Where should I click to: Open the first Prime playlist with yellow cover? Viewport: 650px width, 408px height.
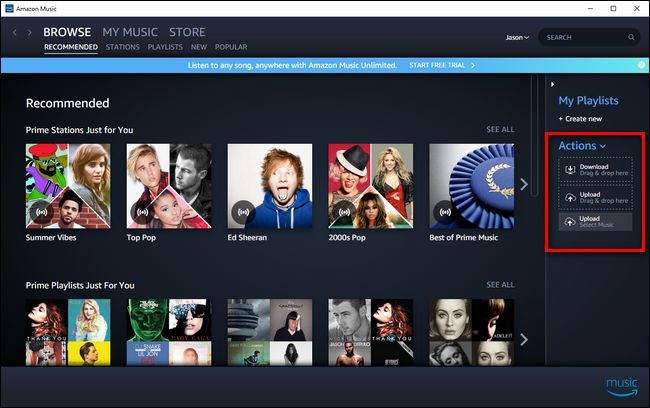[x=68, y=333]
